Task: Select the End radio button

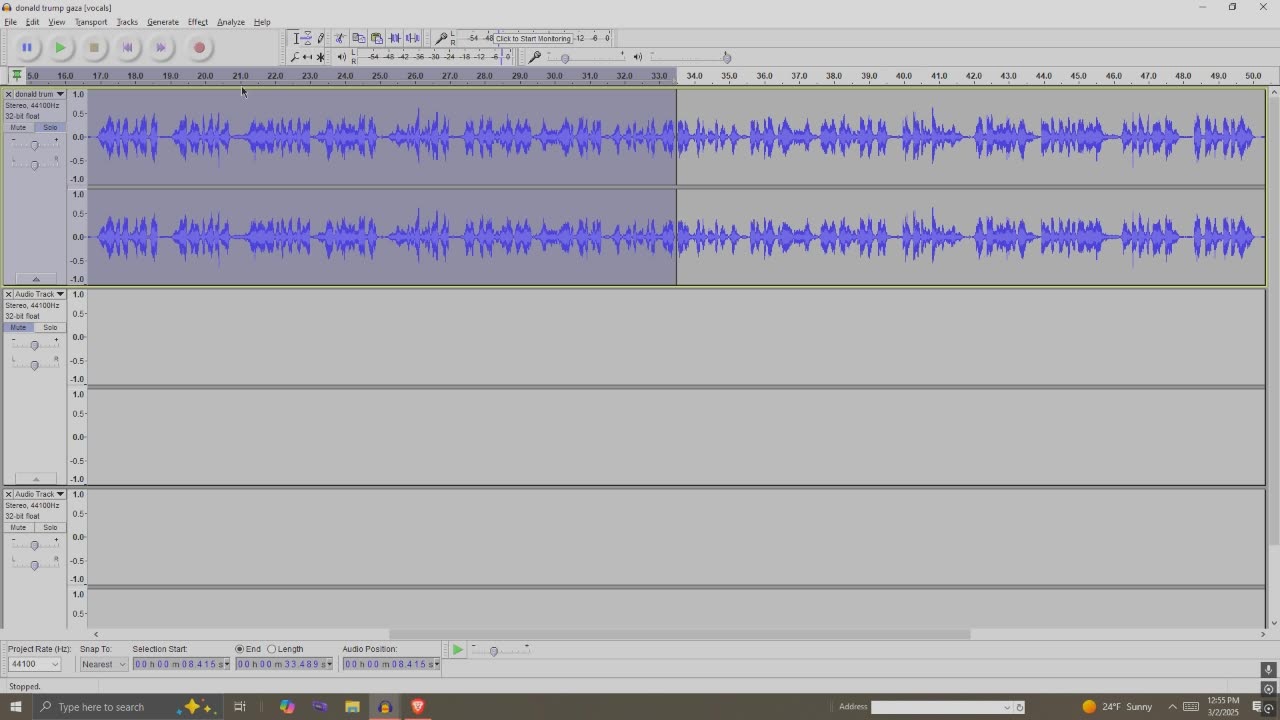Action: (240, 649)
